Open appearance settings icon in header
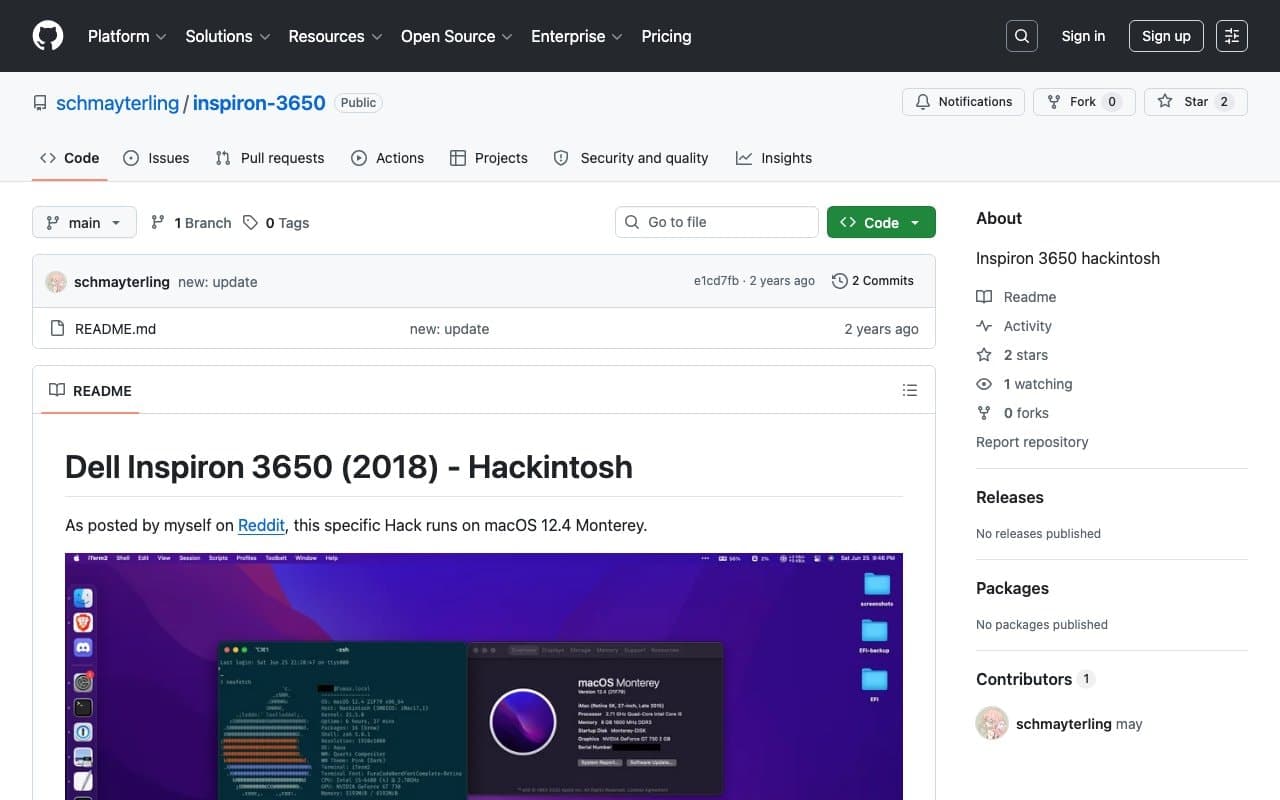Image resolution: width=1280 pixels, height=800 pixels. [x=1232, y=36]
